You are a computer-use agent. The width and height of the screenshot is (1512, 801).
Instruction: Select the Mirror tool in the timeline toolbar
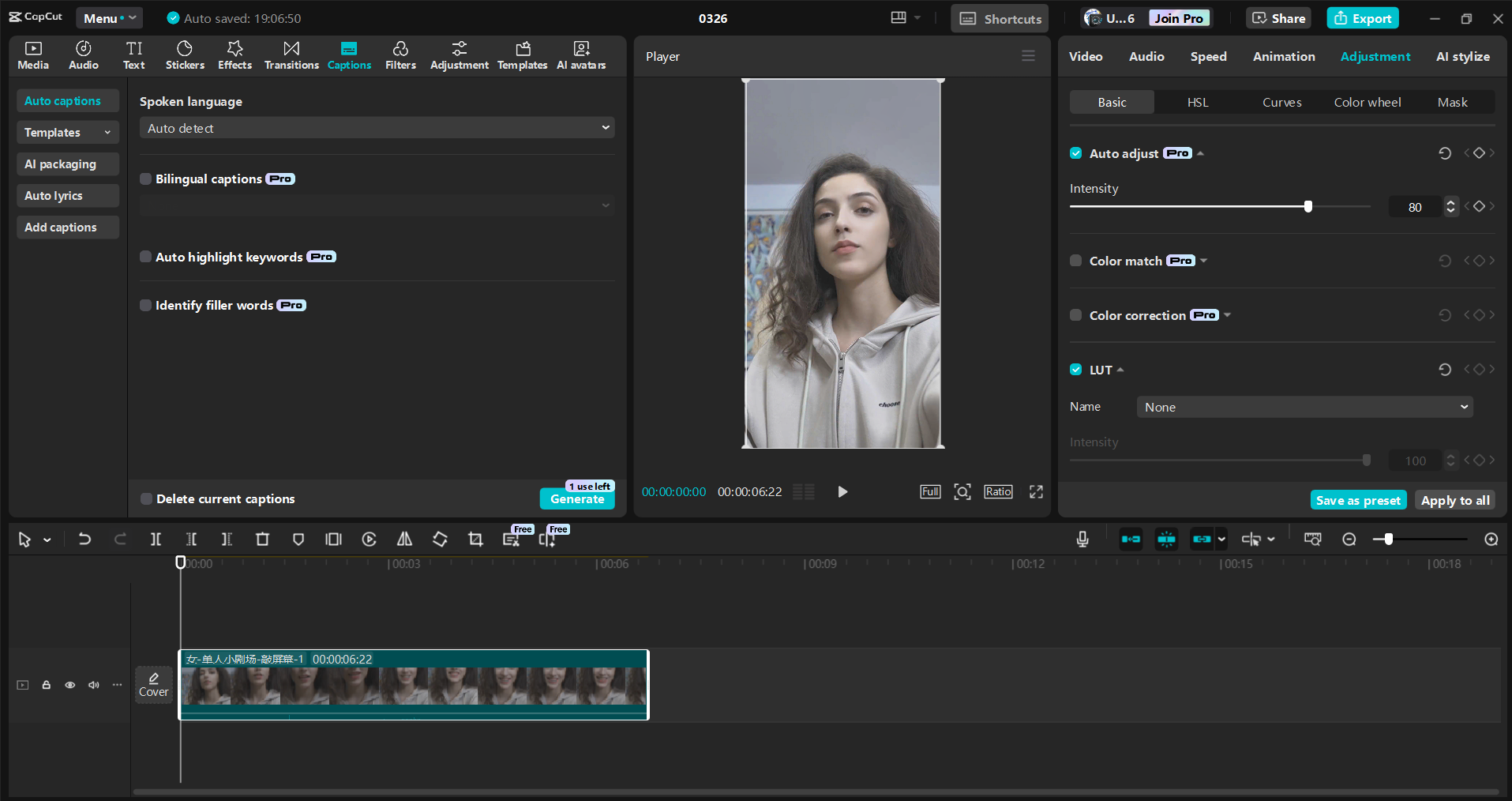click(403, 540)
